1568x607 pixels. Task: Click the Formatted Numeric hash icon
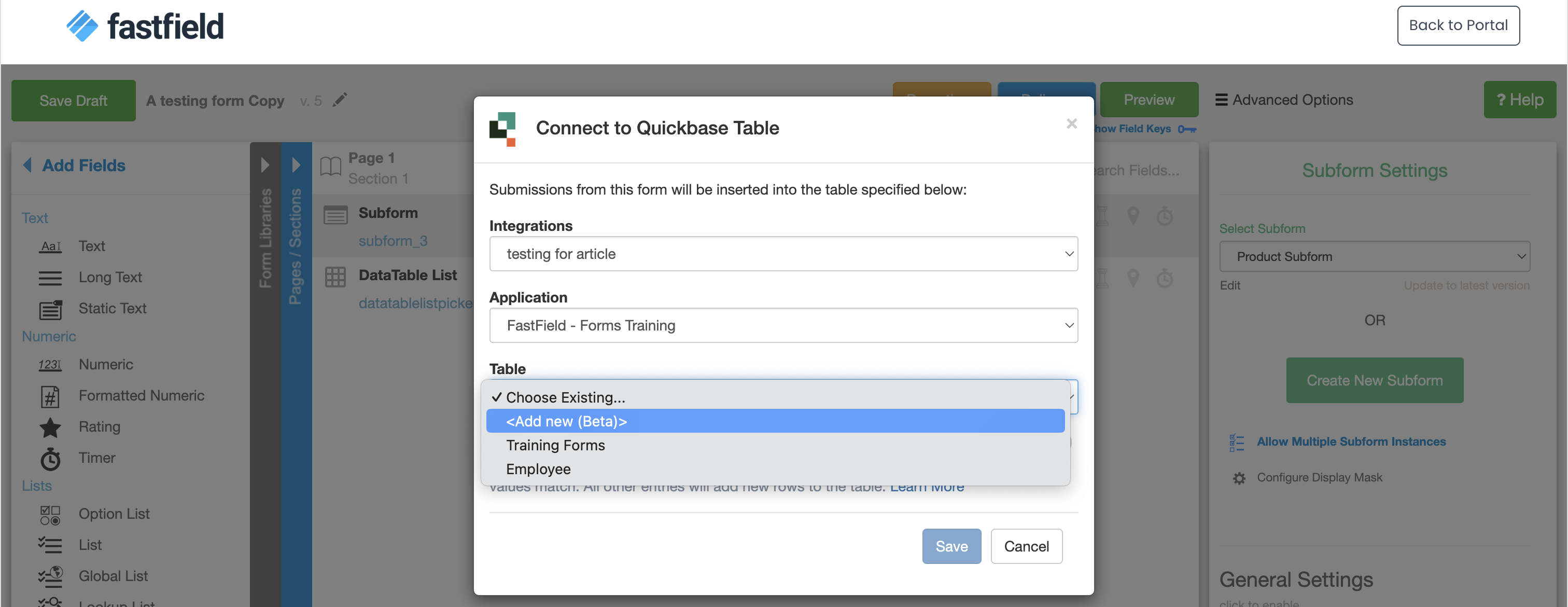tap(50, 396)
